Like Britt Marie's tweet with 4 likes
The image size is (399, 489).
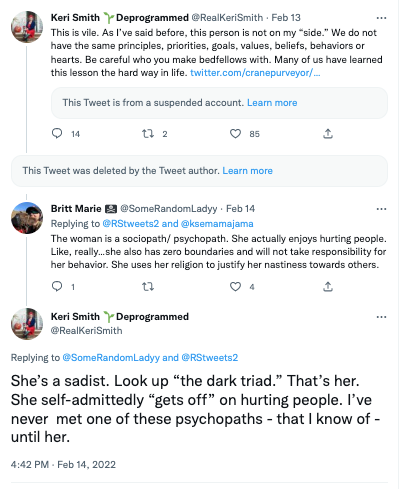pos(235,286)
